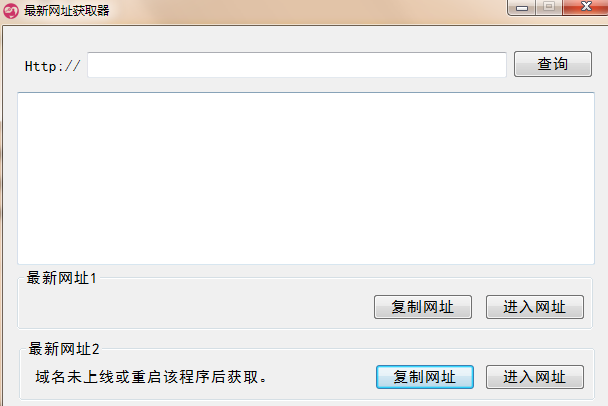Click the pink app icon in title bar
This screenshot has height=406, width=608.
11,10
